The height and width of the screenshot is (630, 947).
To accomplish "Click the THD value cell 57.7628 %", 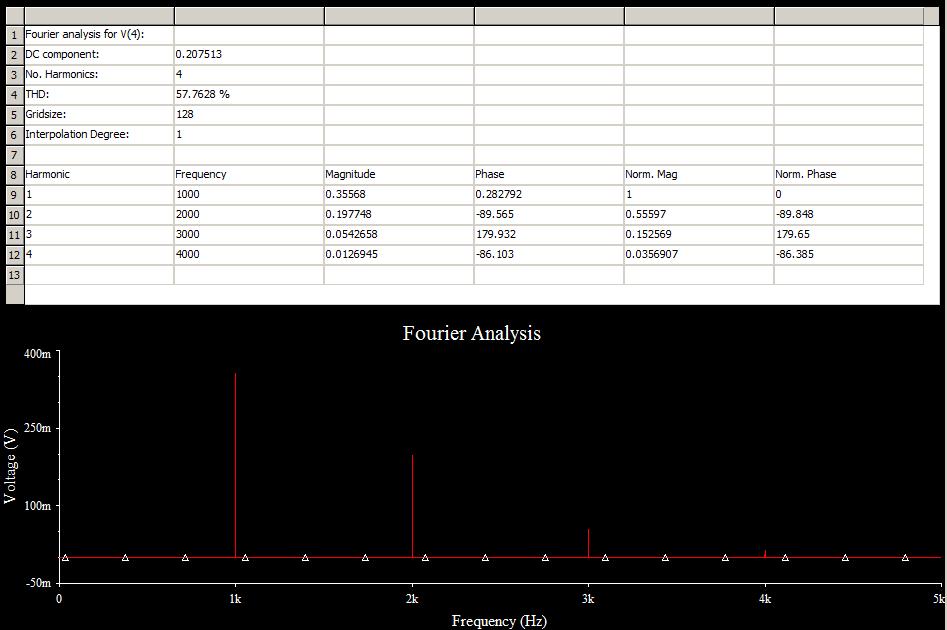I will pos(248,94).
